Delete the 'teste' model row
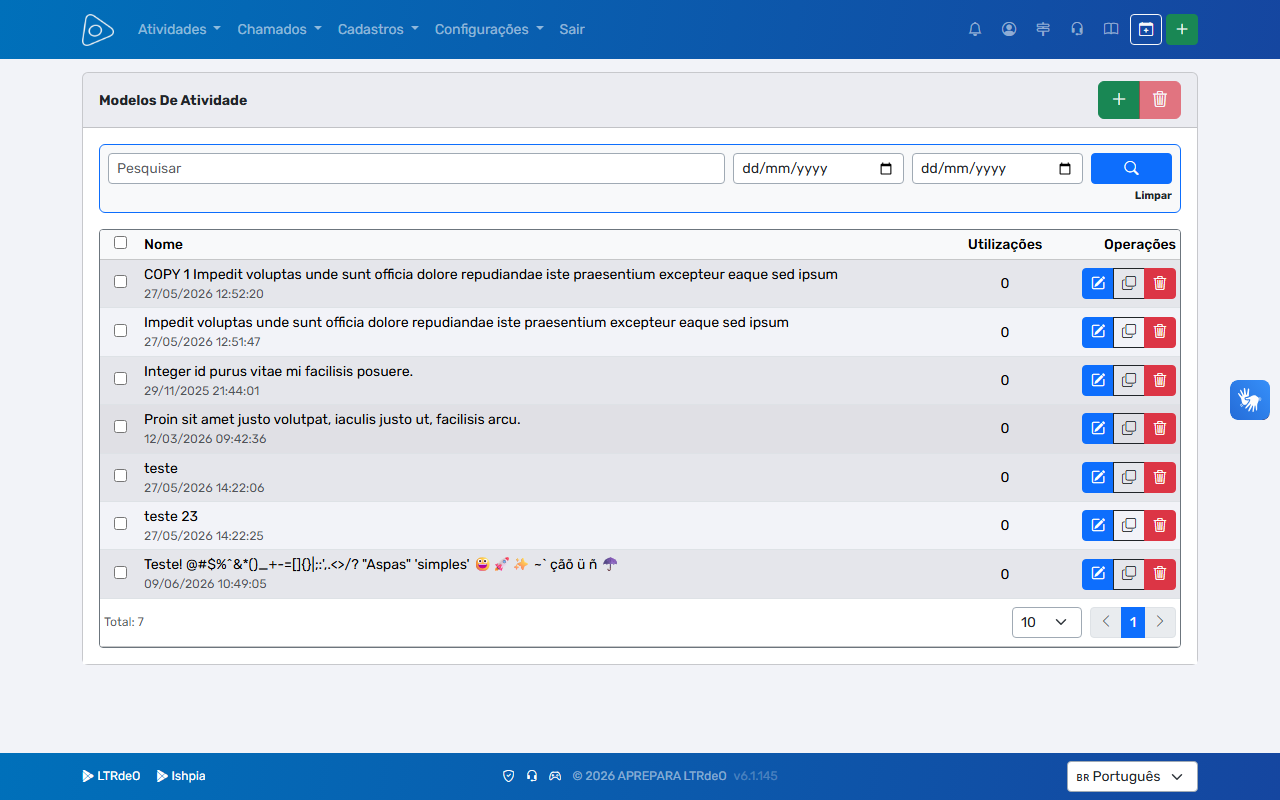Image resolution: width=1280 pixels, height=800 pixels. tap(1160, 477)
